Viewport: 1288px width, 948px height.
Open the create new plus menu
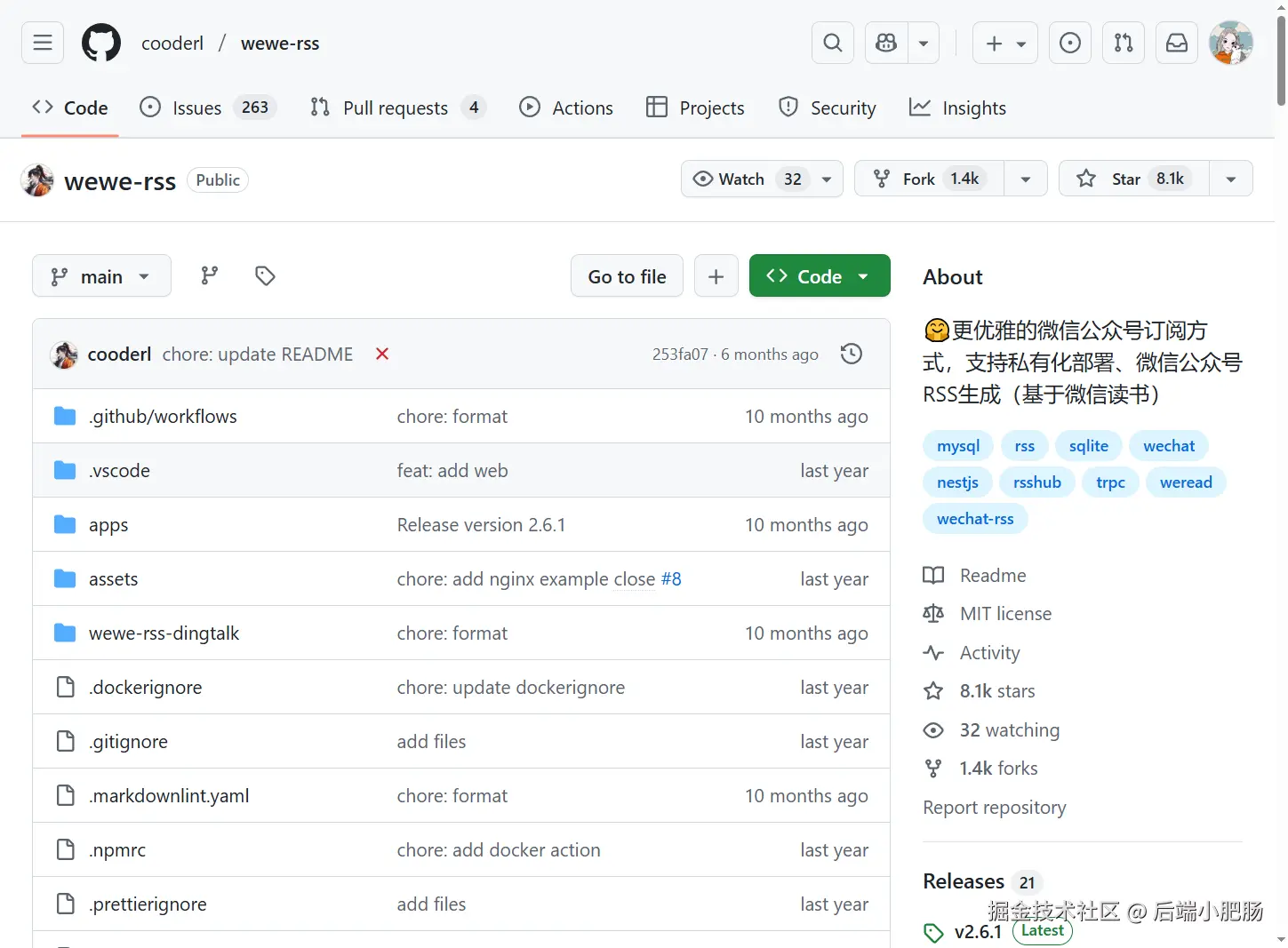pyautogui.click(x=1005, y=43)
